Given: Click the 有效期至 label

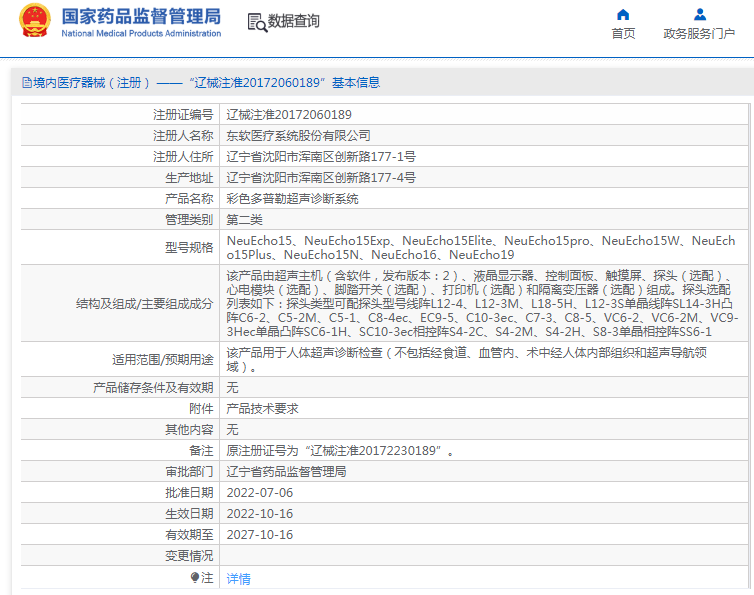Looking at the screenshot, I should tap(189, 534).
